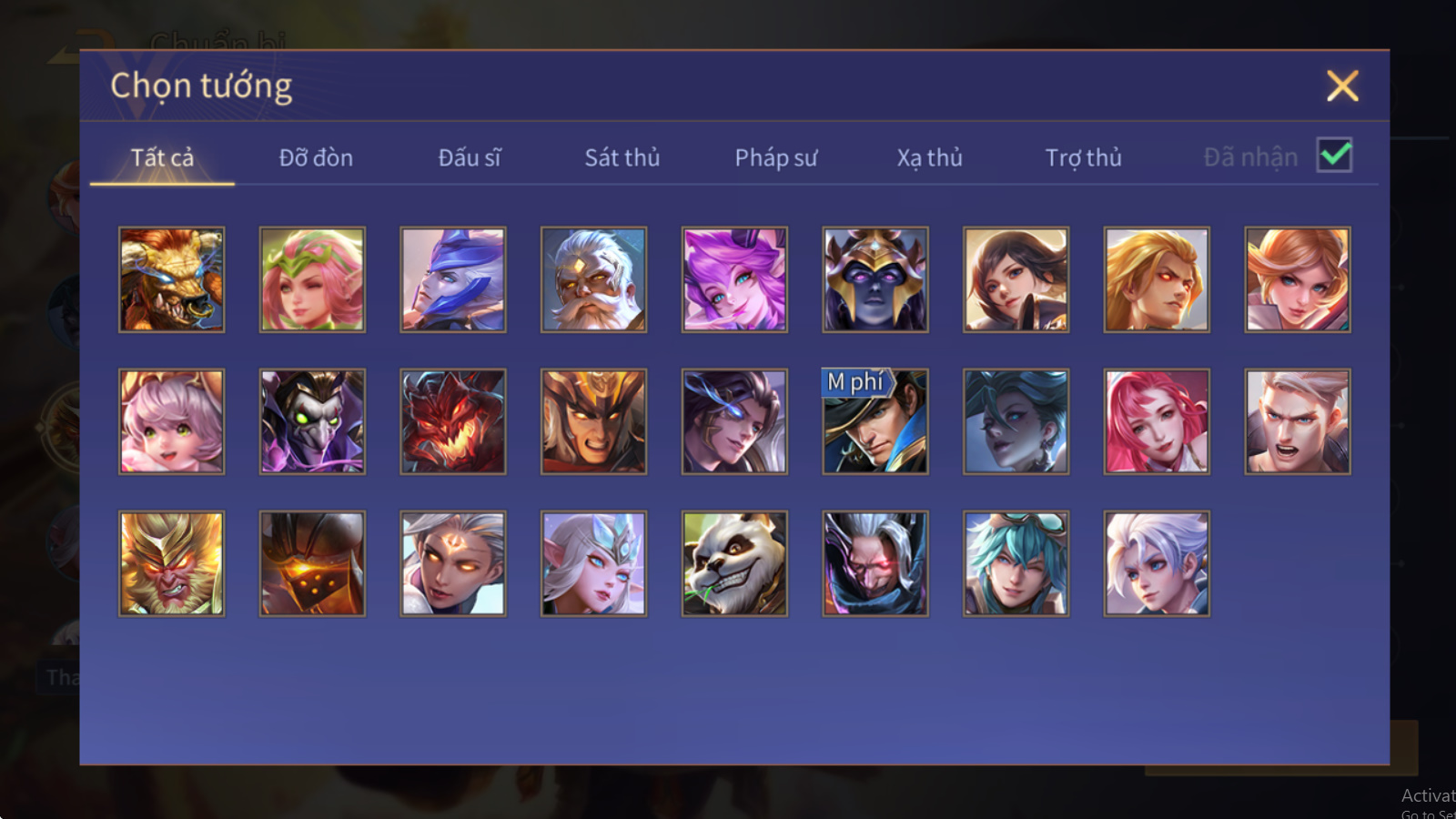Select the pink-haired hero with green crown
Screen dimensions: 1456x819
pyautogui.click(x=312, y=279)
